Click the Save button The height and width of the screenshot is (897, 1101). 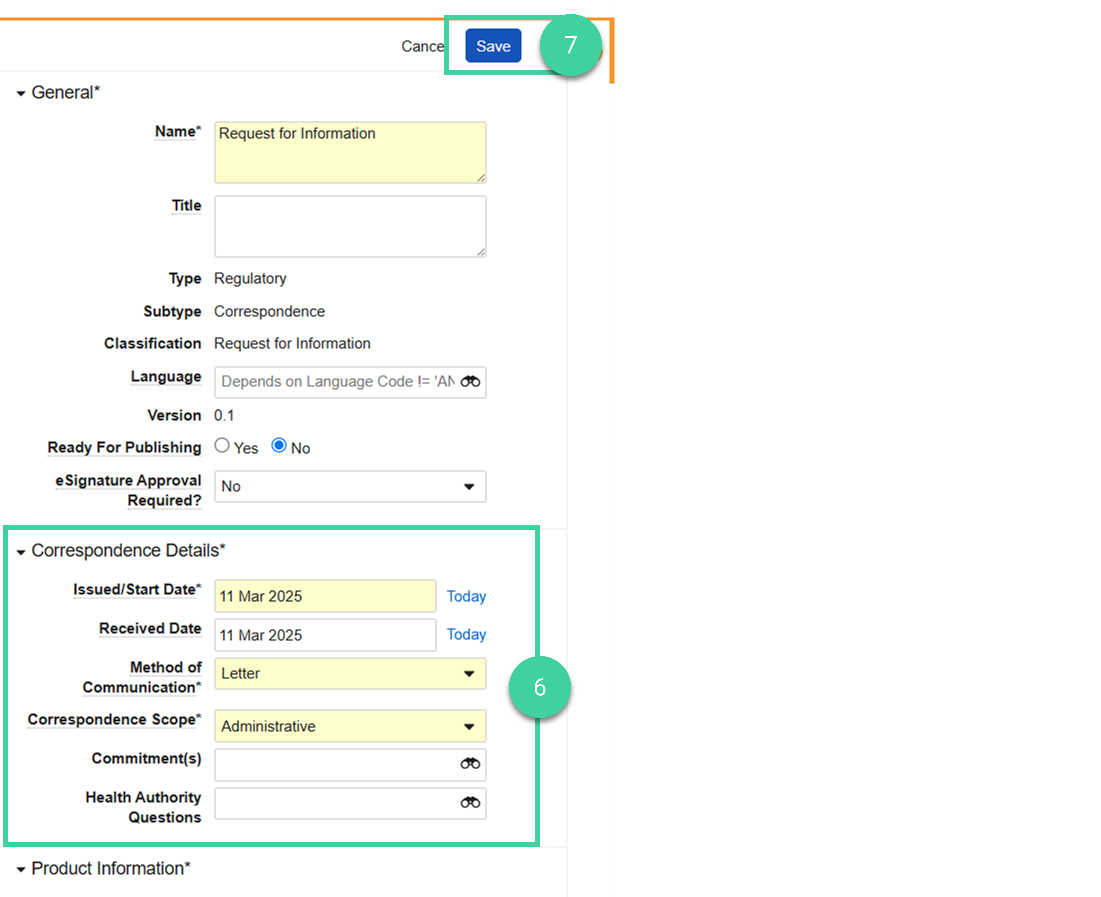[493, 46]
